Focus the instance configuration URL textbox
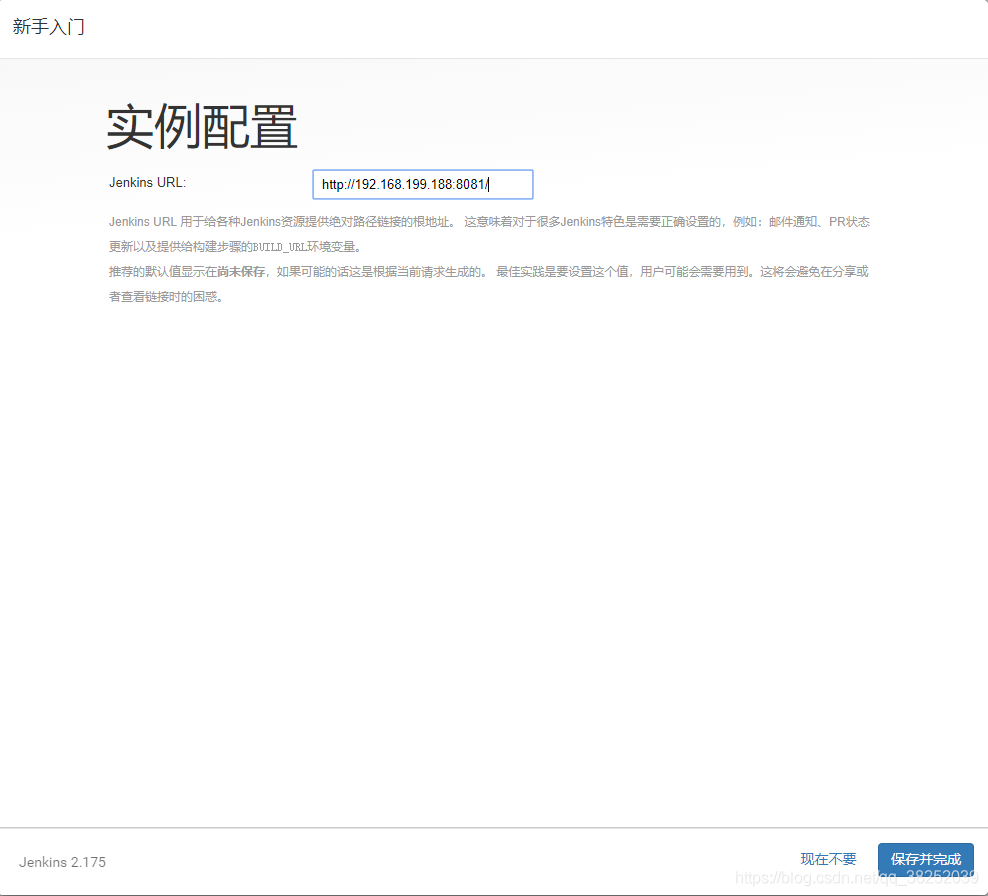This screenshot has width=988, height=896. click(x=422, y=184)
